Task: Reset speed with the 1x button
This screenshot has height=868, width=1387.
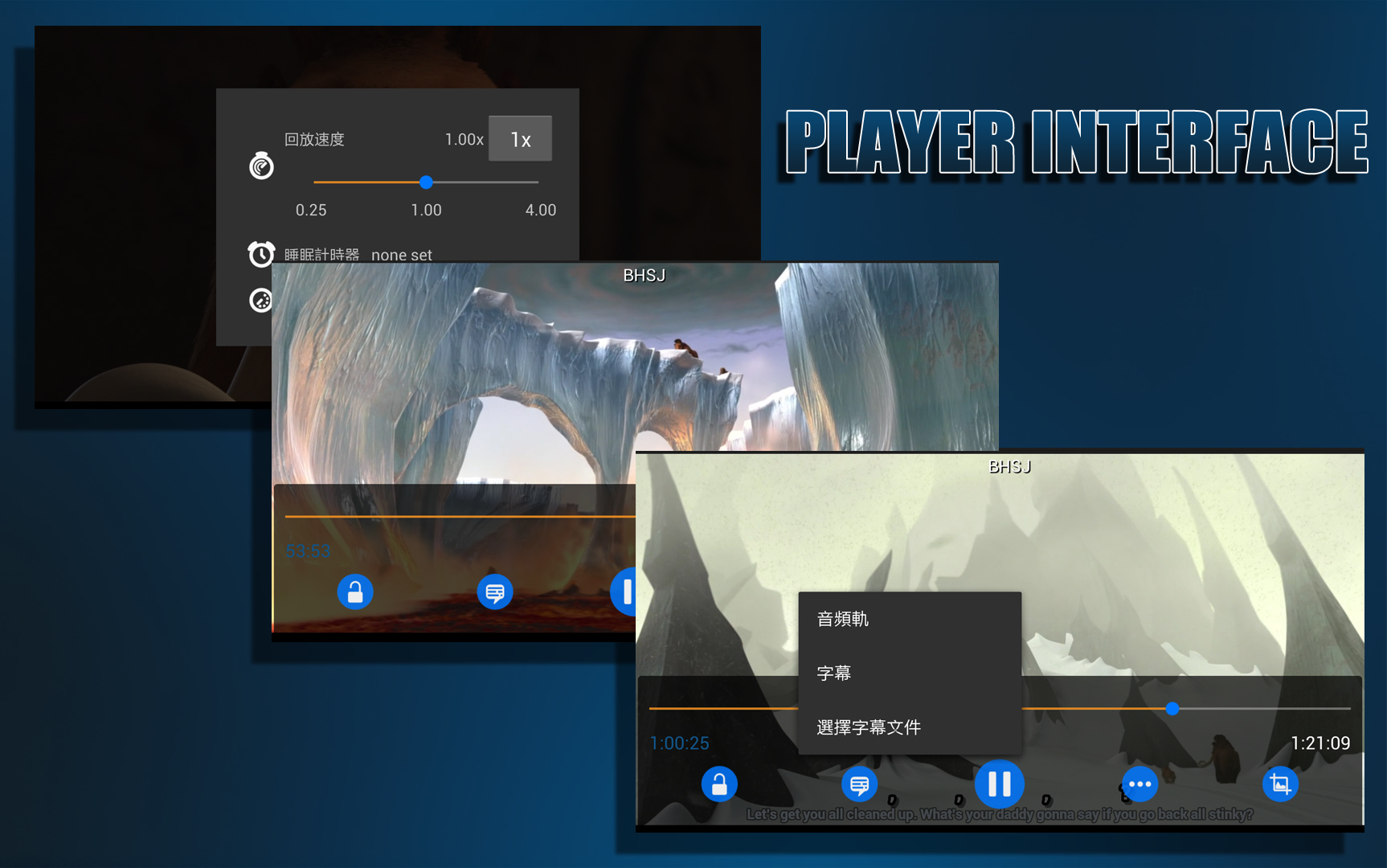Action: tap(520, 138)
